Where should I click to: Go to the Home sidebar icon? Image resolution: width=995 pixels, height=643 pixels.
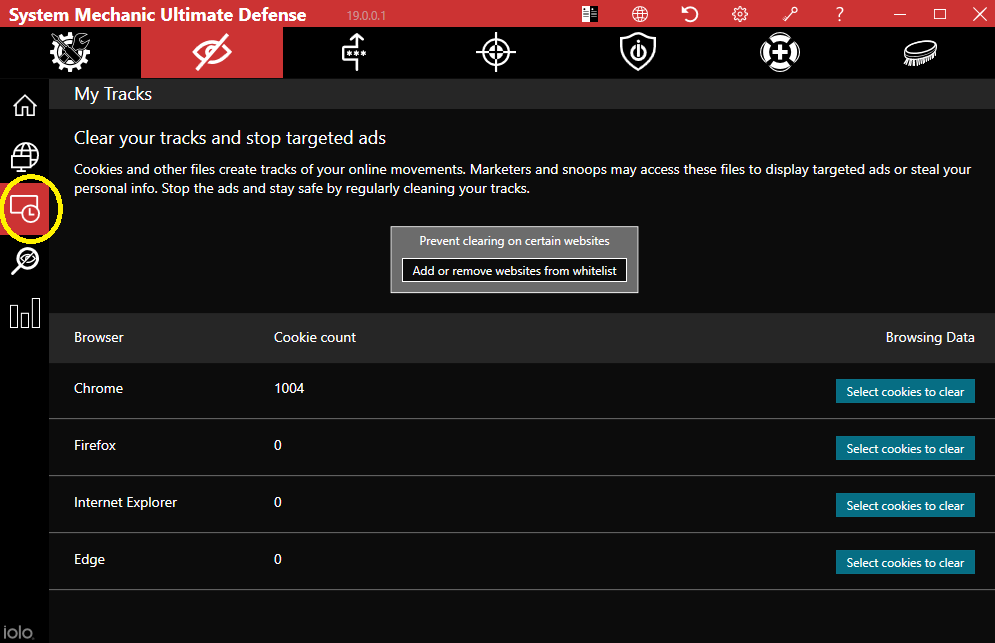pos(25,105)
